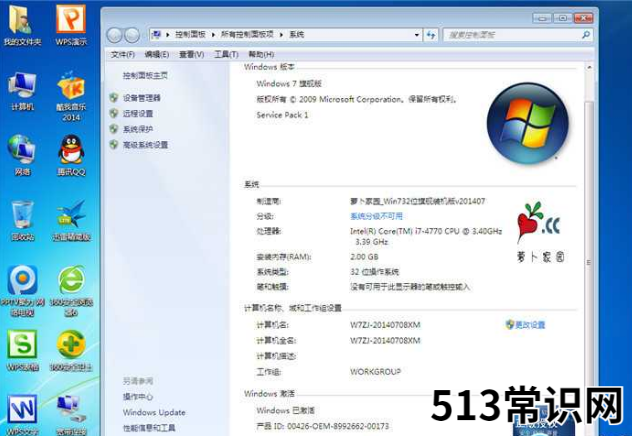This screenshot has height=436, width=632.
Task: Click the forward navigation arrow button
Action: [132, 35]
